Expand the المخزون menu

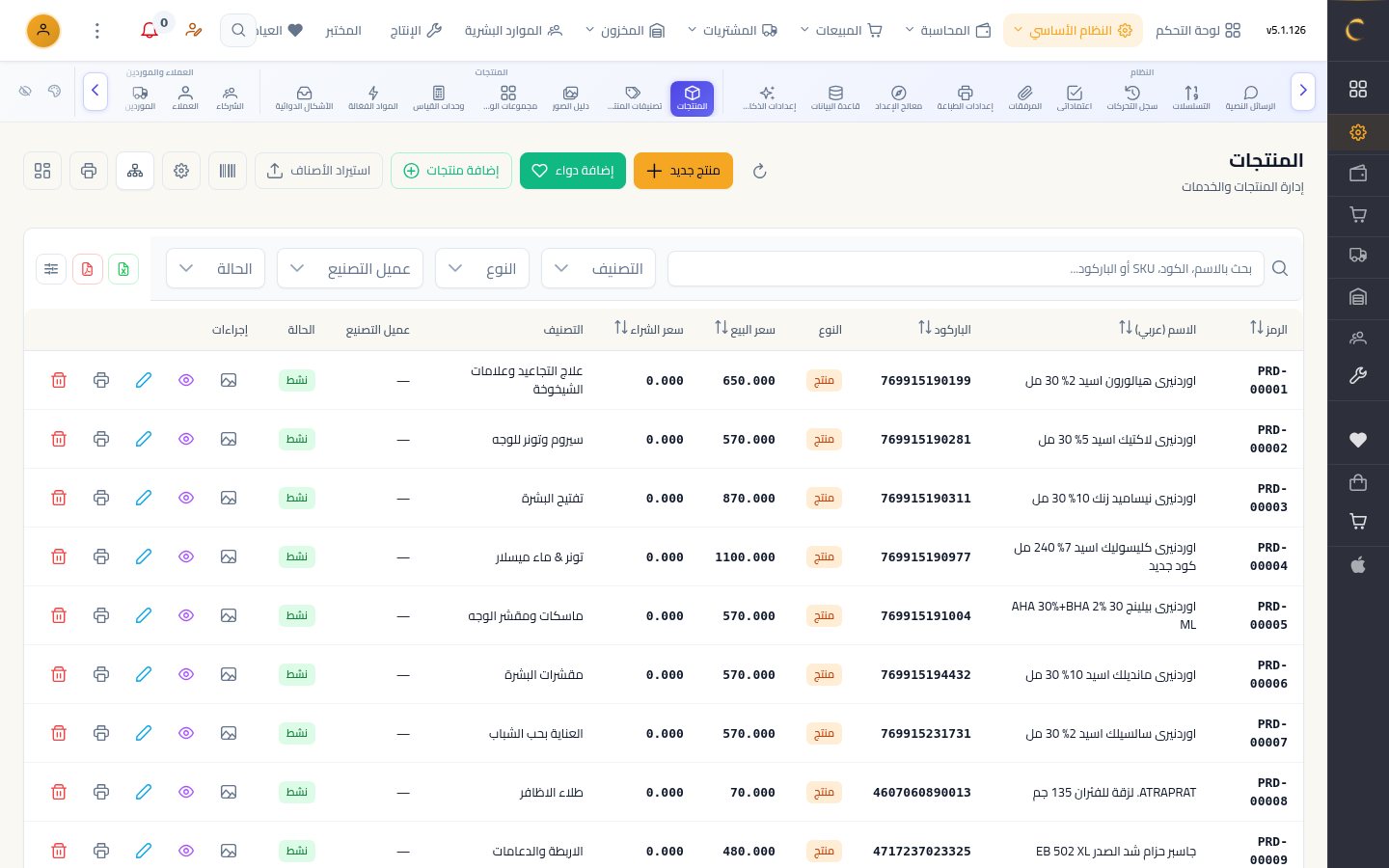pos(625,31)
